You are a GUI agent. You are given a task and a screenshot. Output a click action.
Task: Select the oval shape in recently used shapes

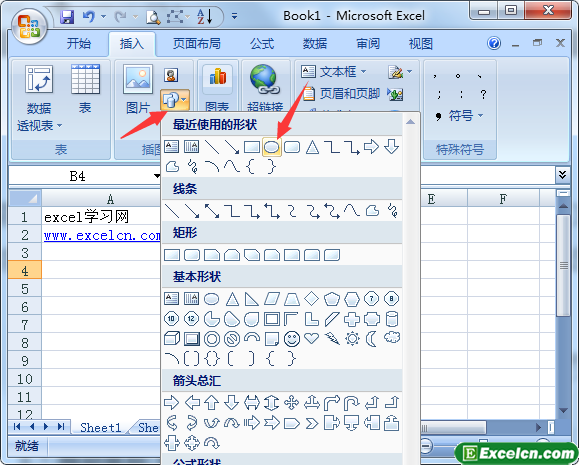click(272, 147)
